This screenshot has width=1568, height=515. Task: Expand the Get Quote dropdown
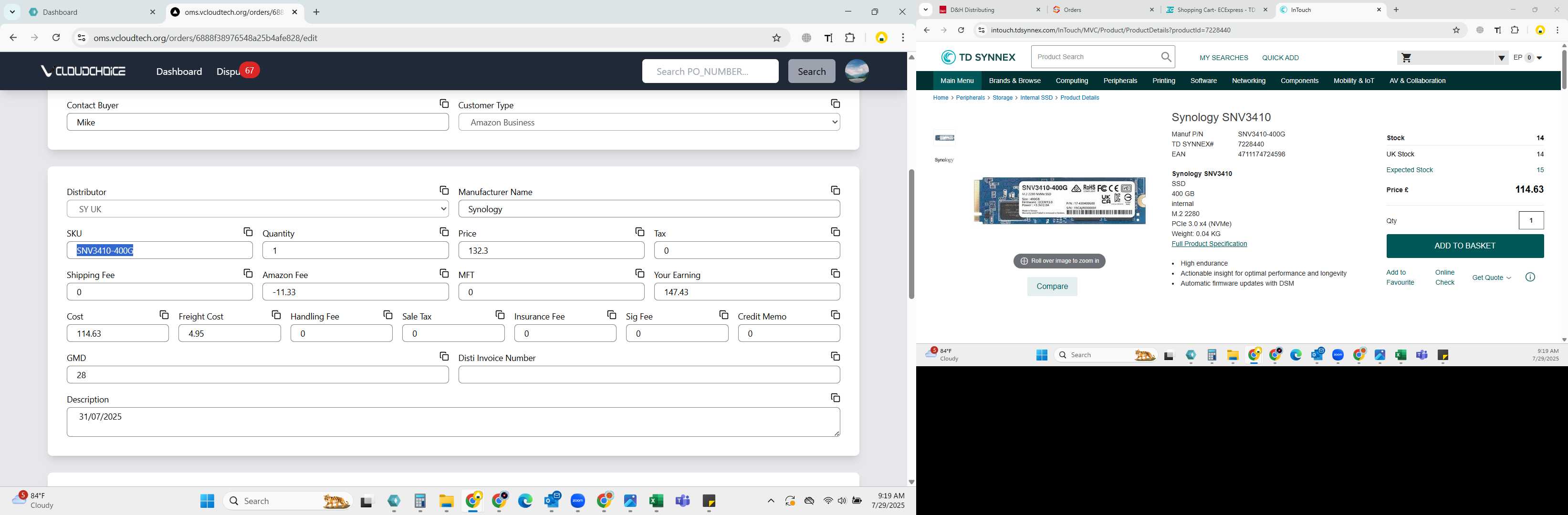coord(1491,278)
